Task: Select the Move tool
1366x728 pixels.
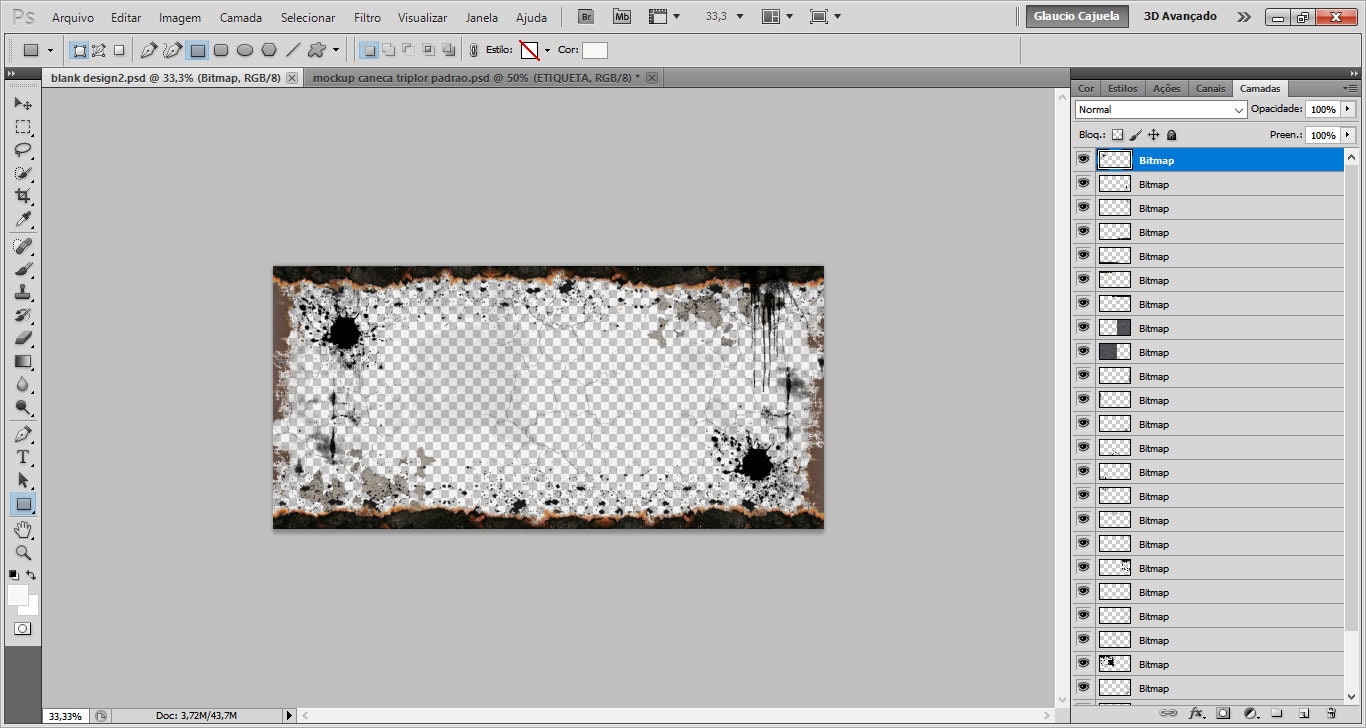Action: (22, 103)
